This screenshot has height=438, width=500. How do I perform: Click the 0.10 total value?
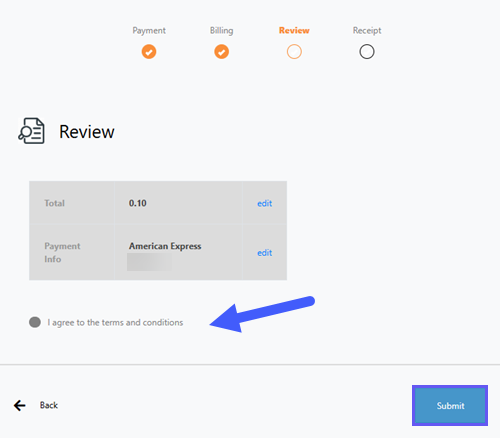click(138, 203)
